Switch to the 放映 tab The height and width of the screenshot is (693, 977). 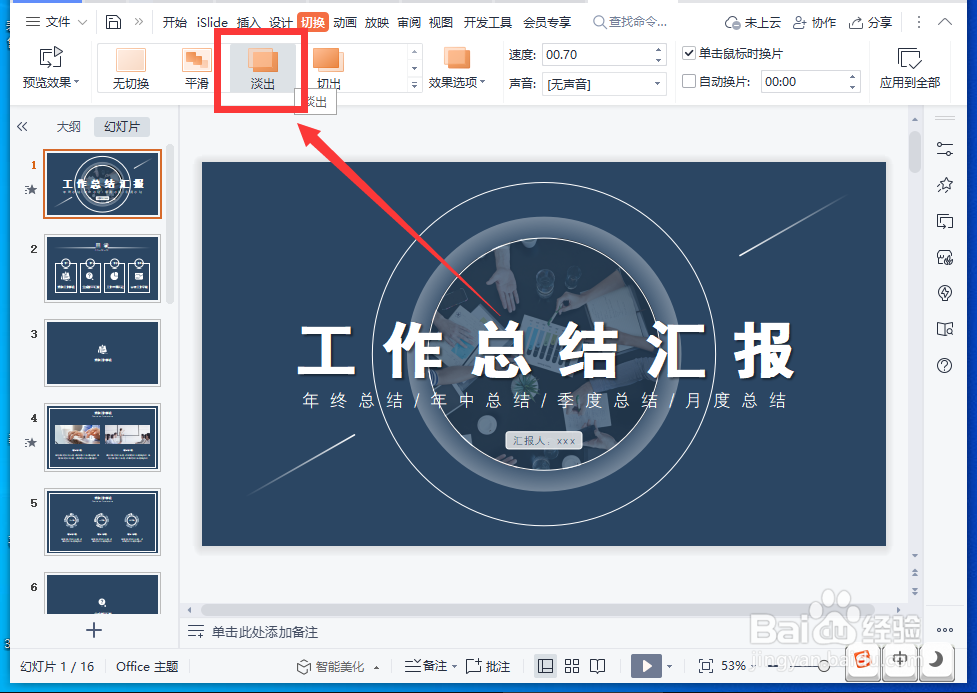click(376, 22)
